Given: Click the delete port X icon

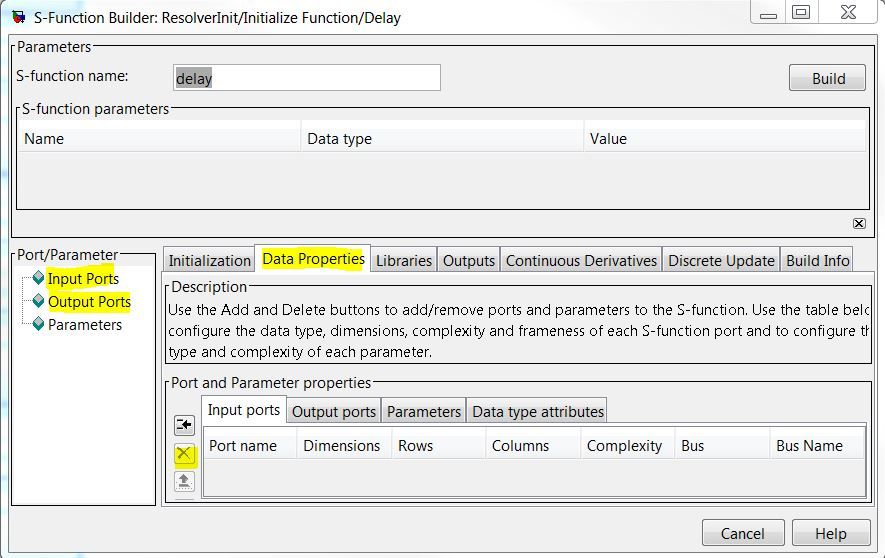Looking at the screenshot, I should [184, 454].
